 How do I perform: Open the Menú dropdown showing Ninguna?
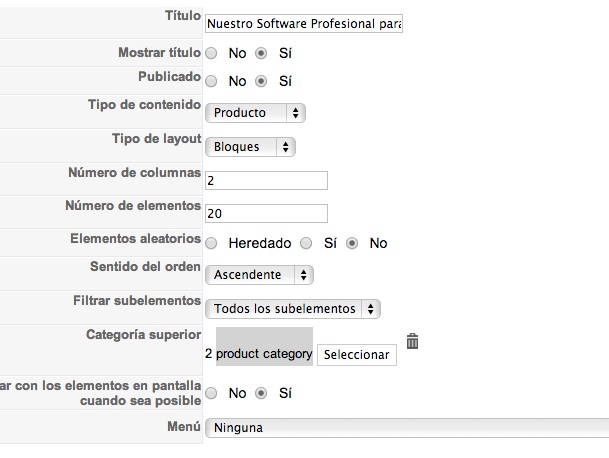coord(406,428)
